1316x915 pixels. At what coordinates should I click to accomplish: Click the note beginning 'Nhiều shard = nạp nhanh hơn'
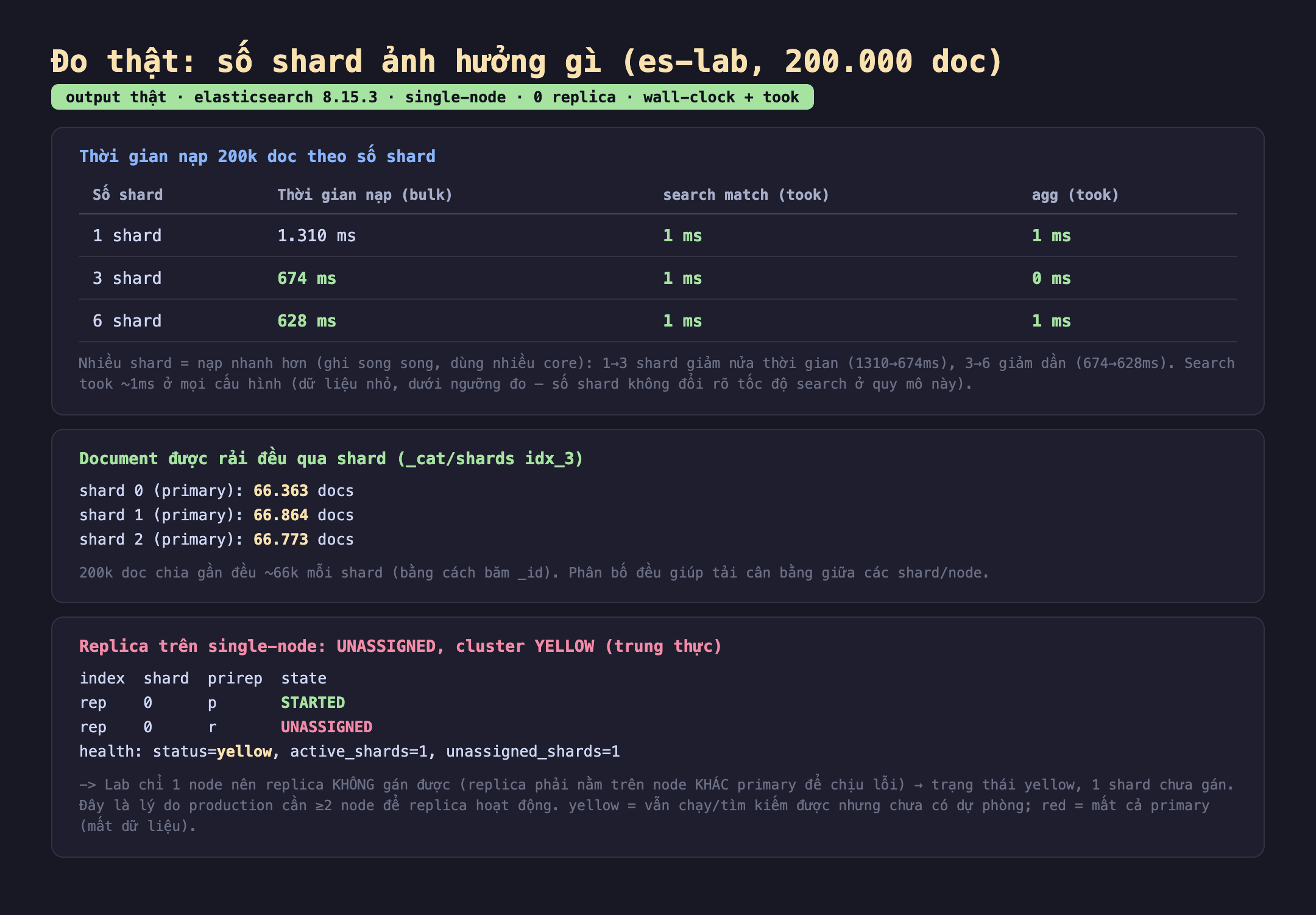[x=657, y=373]
